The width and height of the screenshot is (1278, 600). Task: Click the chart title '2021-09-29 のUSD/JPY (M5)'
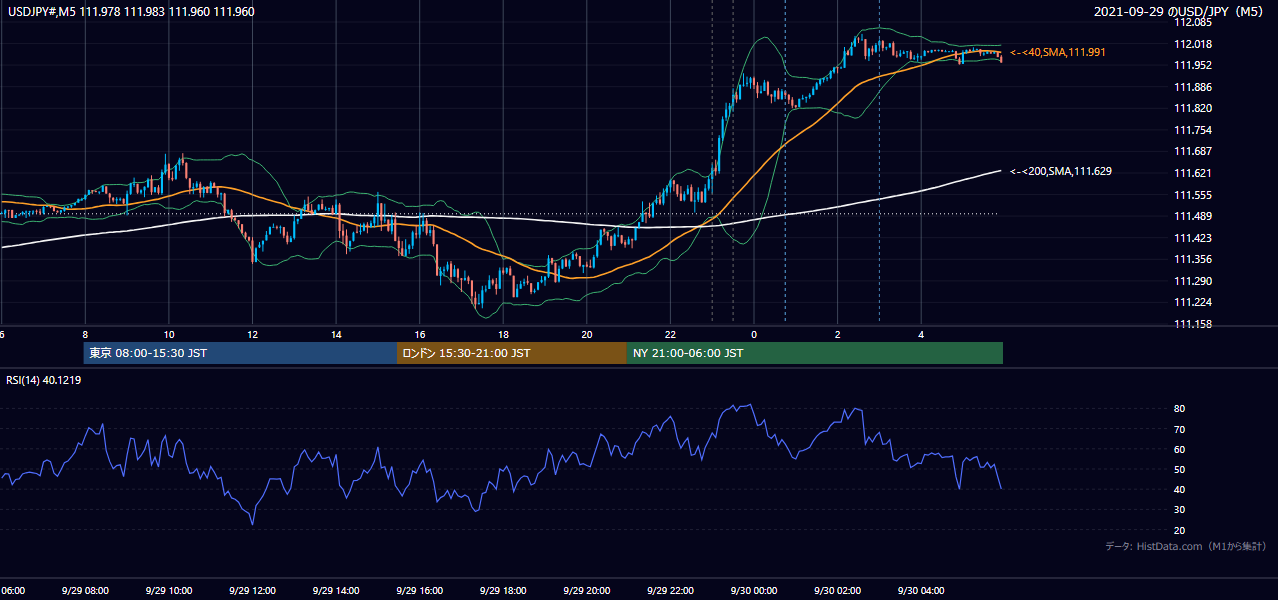click(1180, 12)
